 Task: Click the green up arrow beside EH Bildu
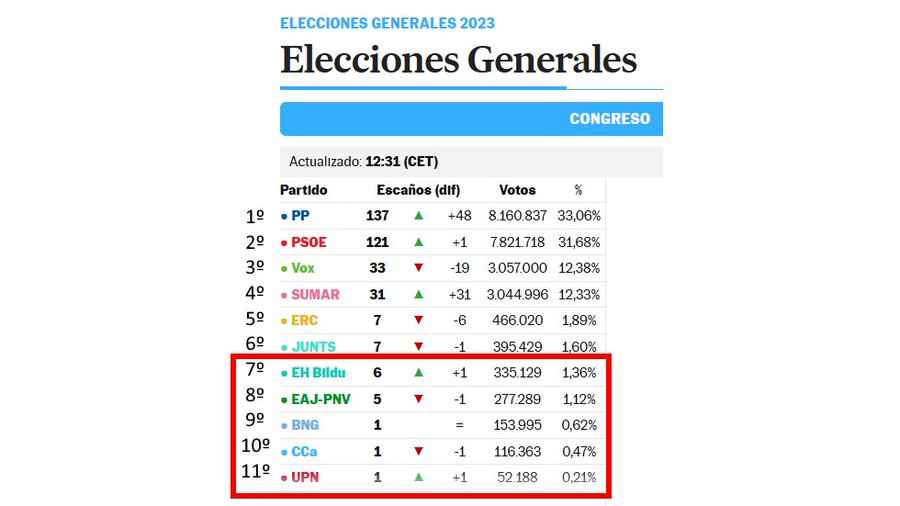click(418, 372)
